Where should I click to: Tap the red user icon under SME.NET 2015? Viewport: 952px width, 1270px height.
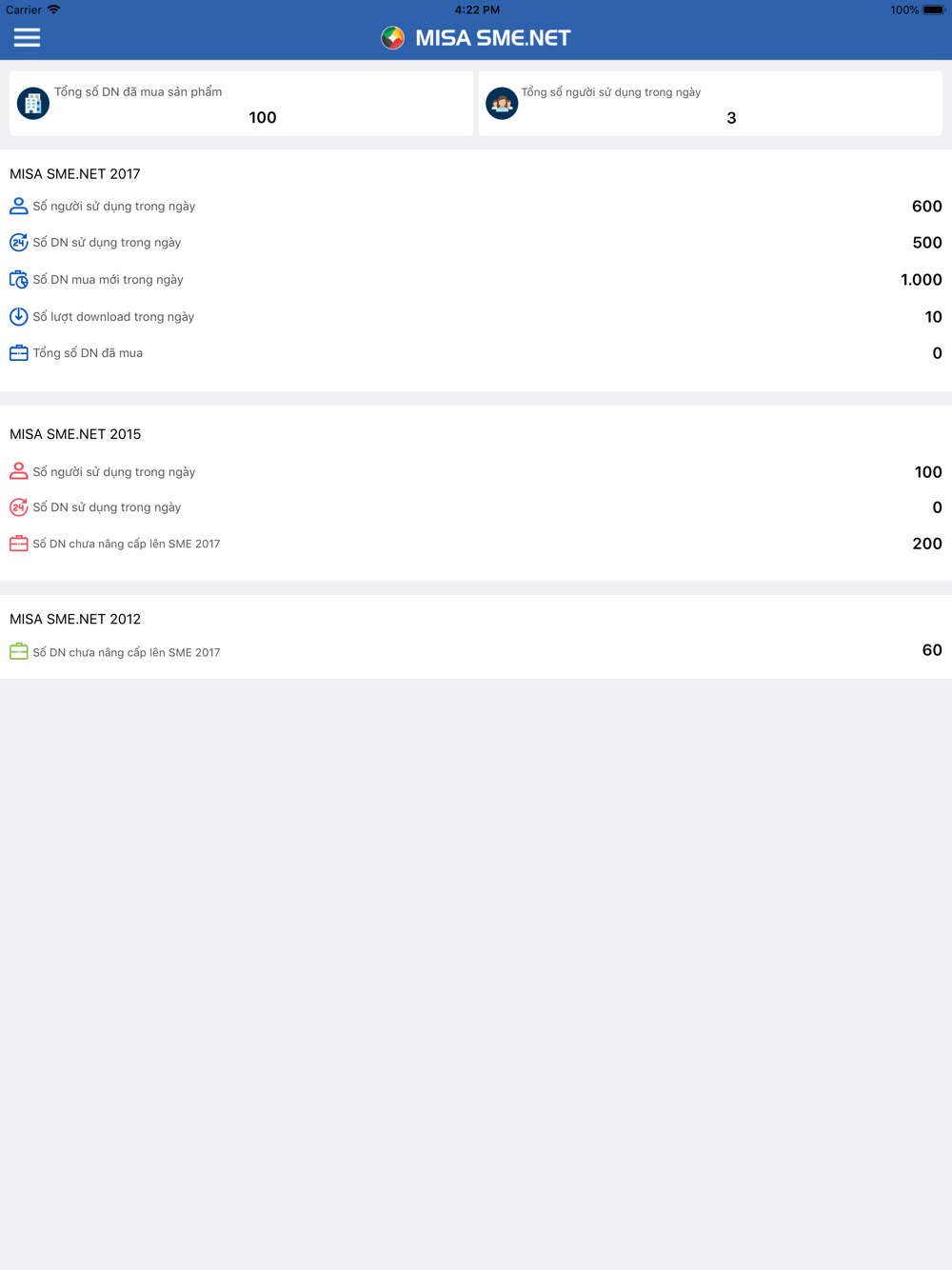[x=18, y=471]
